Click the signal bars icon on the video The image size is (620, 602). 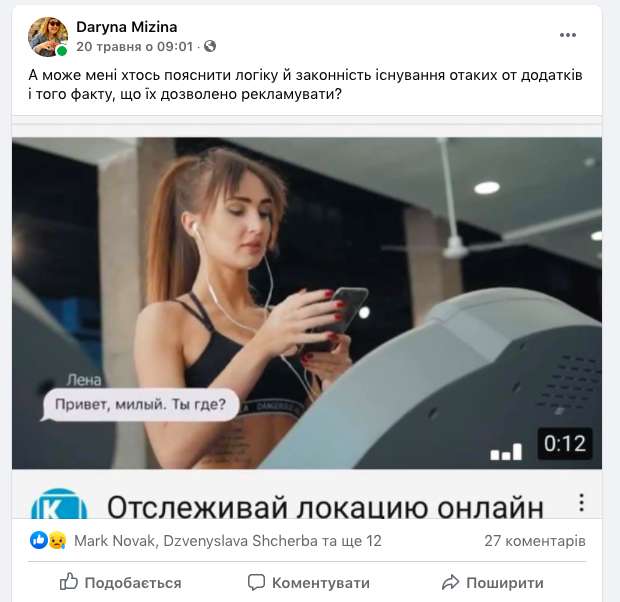click(506, 451)
